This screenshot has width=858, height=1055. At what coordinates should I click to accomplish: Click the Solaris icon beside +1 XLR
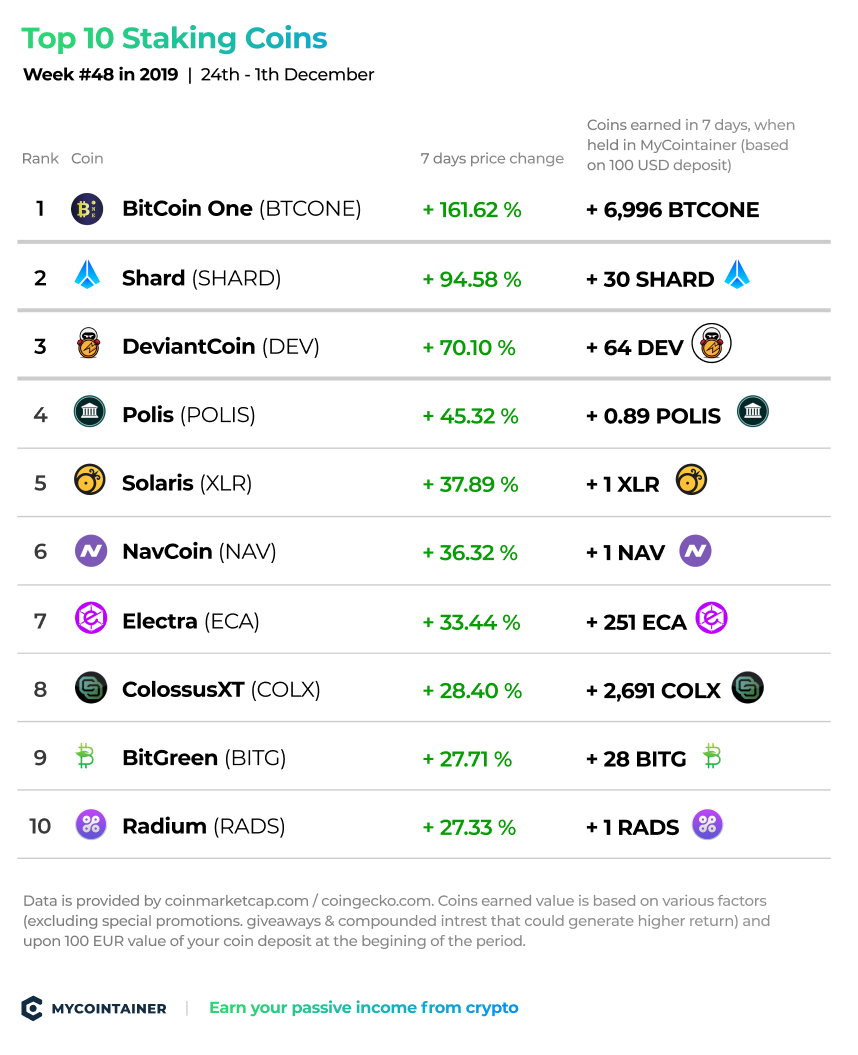click(691, 480)
